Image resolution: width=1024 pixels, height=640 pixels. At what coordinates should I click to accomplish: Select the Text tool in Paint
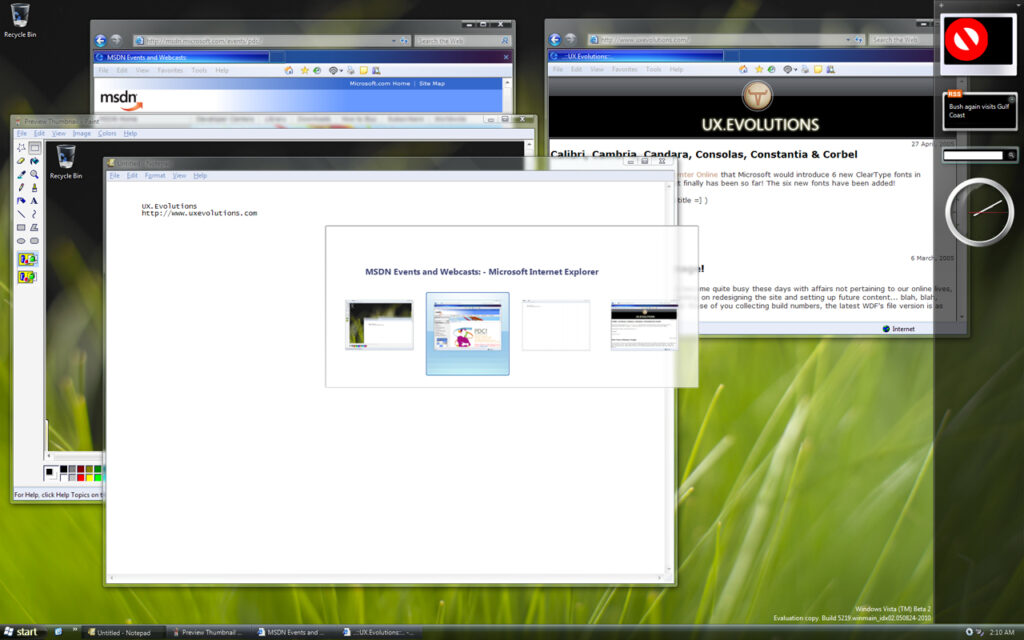coord(35,201)
